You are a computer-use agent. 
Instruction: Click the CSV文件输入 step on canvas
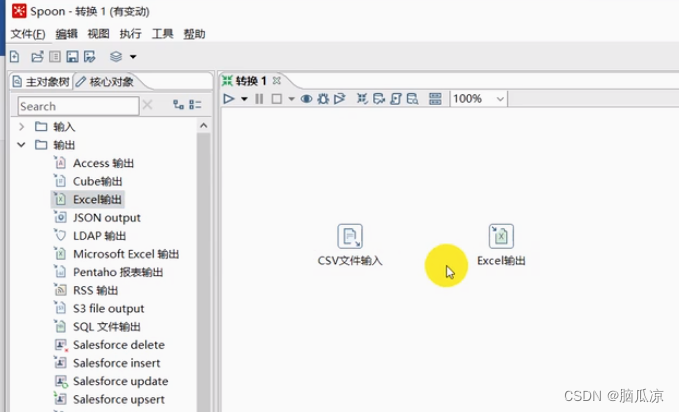pyautogui.click(x=350, y=237)
